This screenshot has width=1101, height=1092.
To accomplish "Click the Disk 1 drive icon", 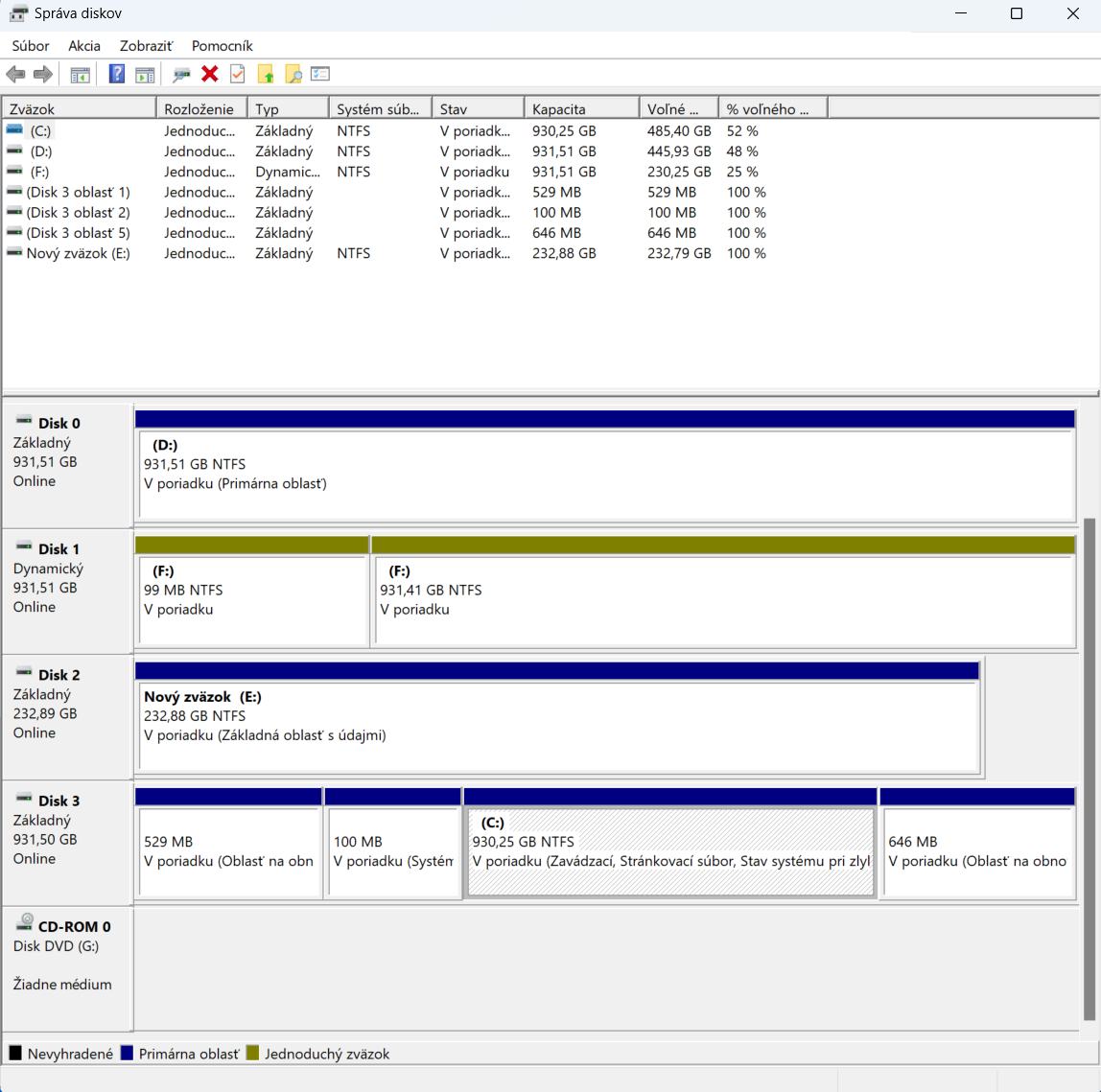I will pyautogui.click(x=24, y=546).
